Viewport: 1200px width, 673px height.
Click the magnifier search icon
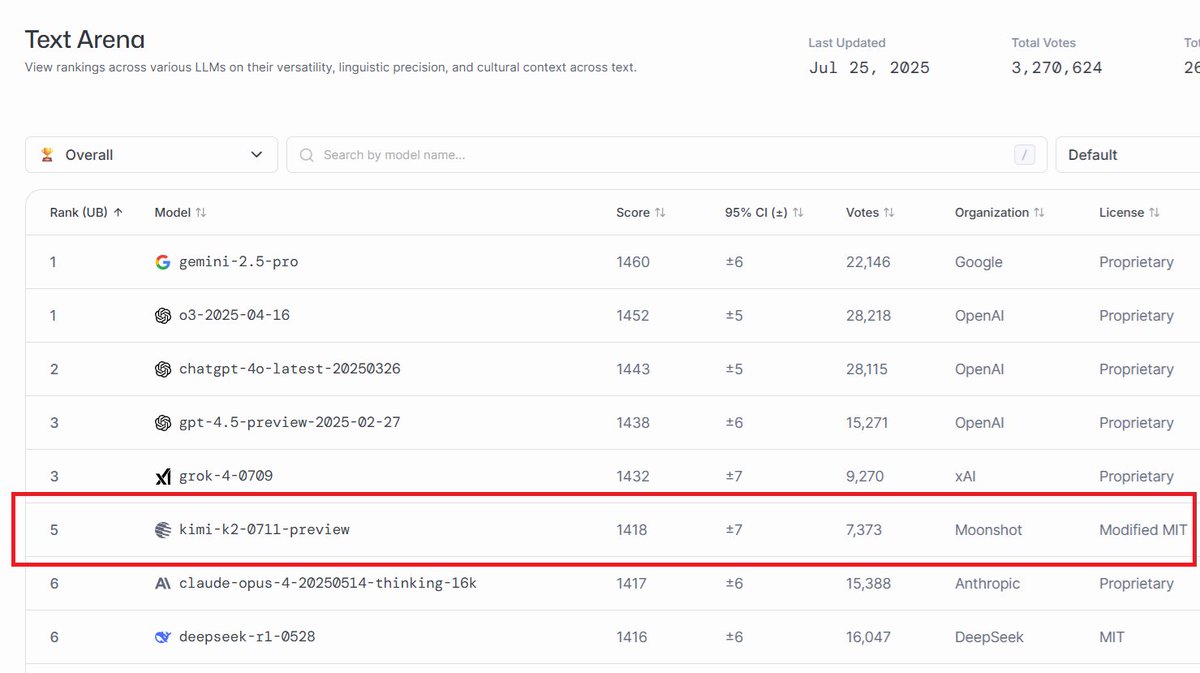pos(306,155)
